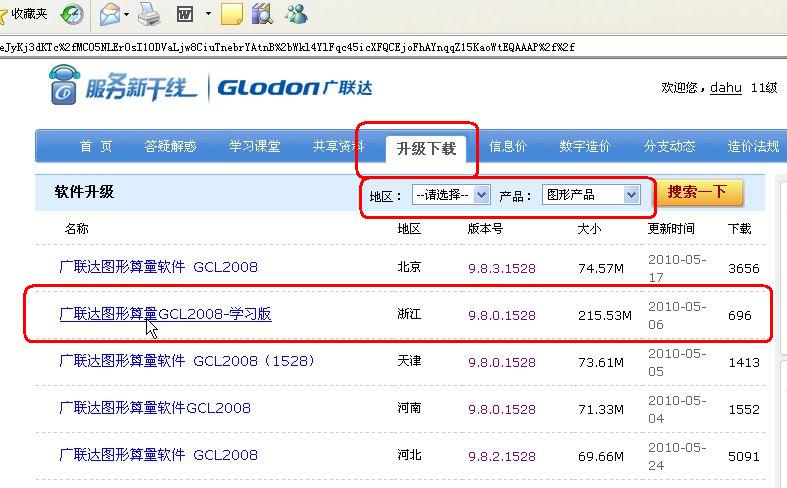Click the 搜索一下 search button
787x488 pixels.
pos(699,193)
